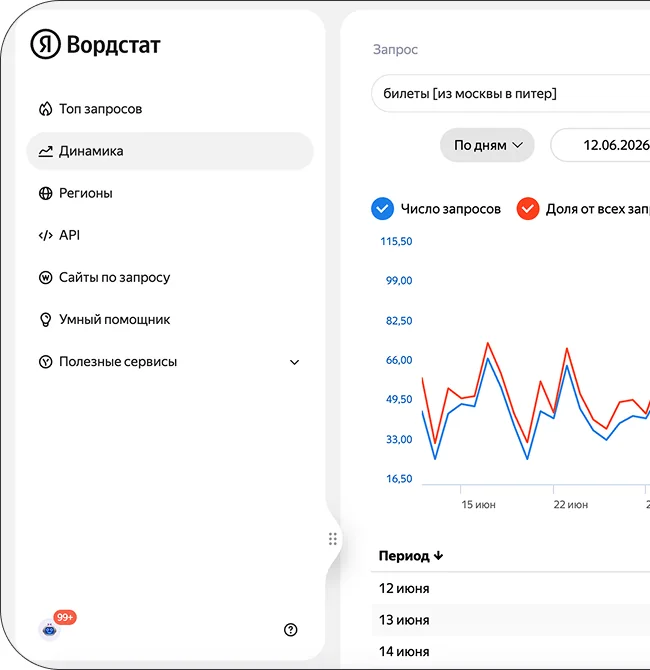Click the code brackets icon next to API
650x670 pixels.
coord(45,235)
